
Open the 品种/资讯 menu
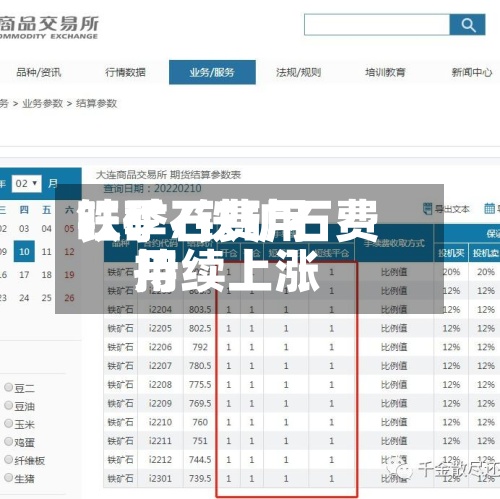tap(39, 72)
